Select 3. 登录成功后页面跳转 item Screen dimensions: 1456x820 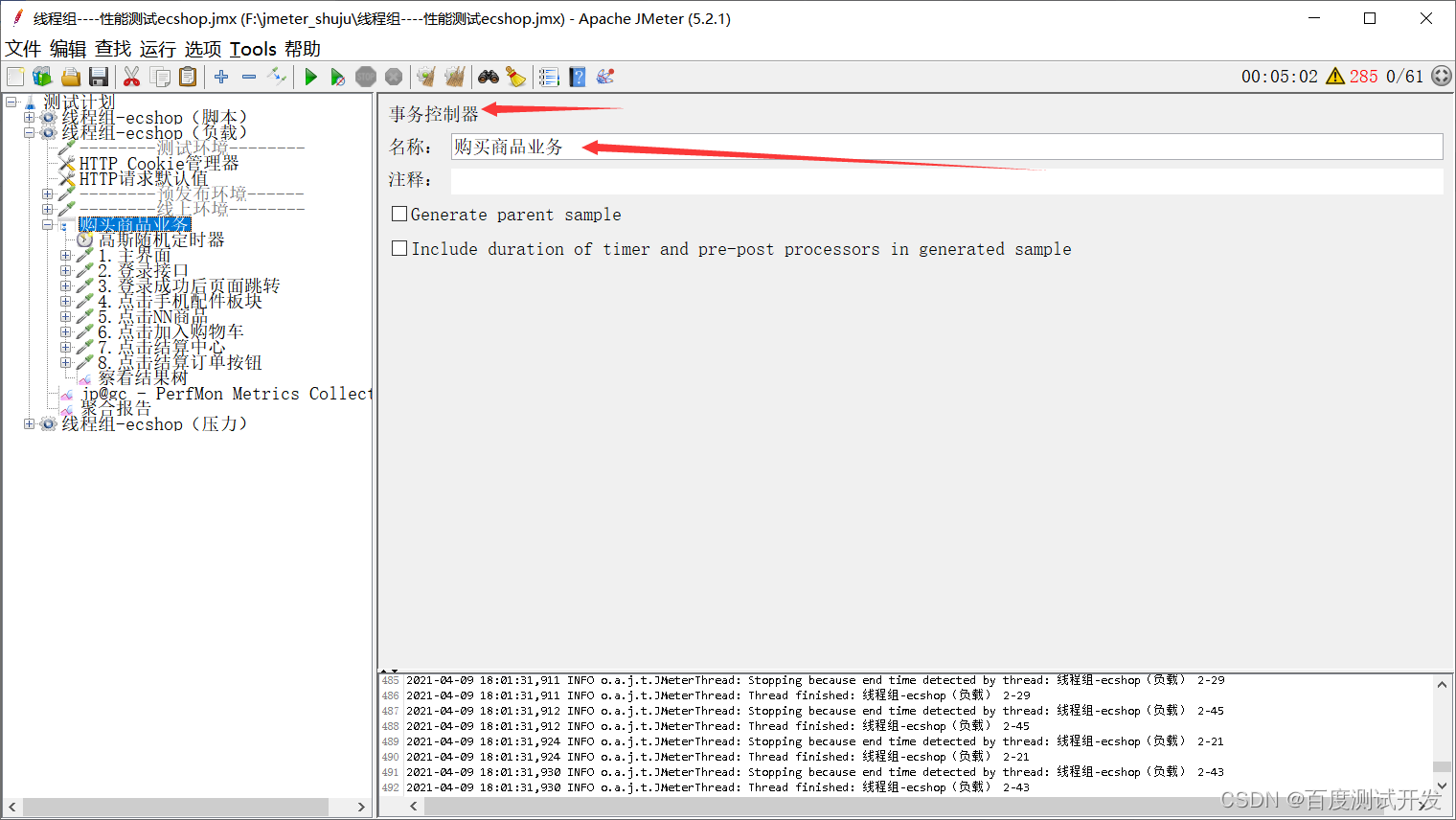point(189,286)
